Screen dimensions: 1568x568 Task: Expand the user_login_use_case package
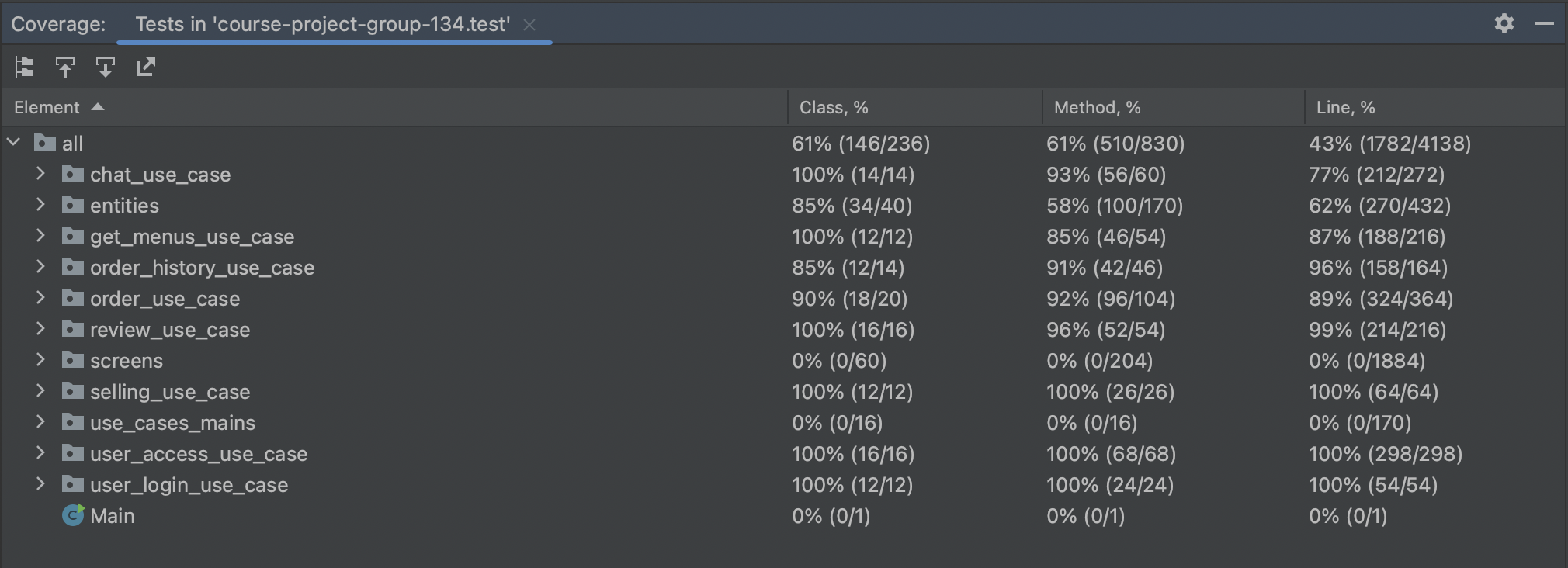(40, 484)
